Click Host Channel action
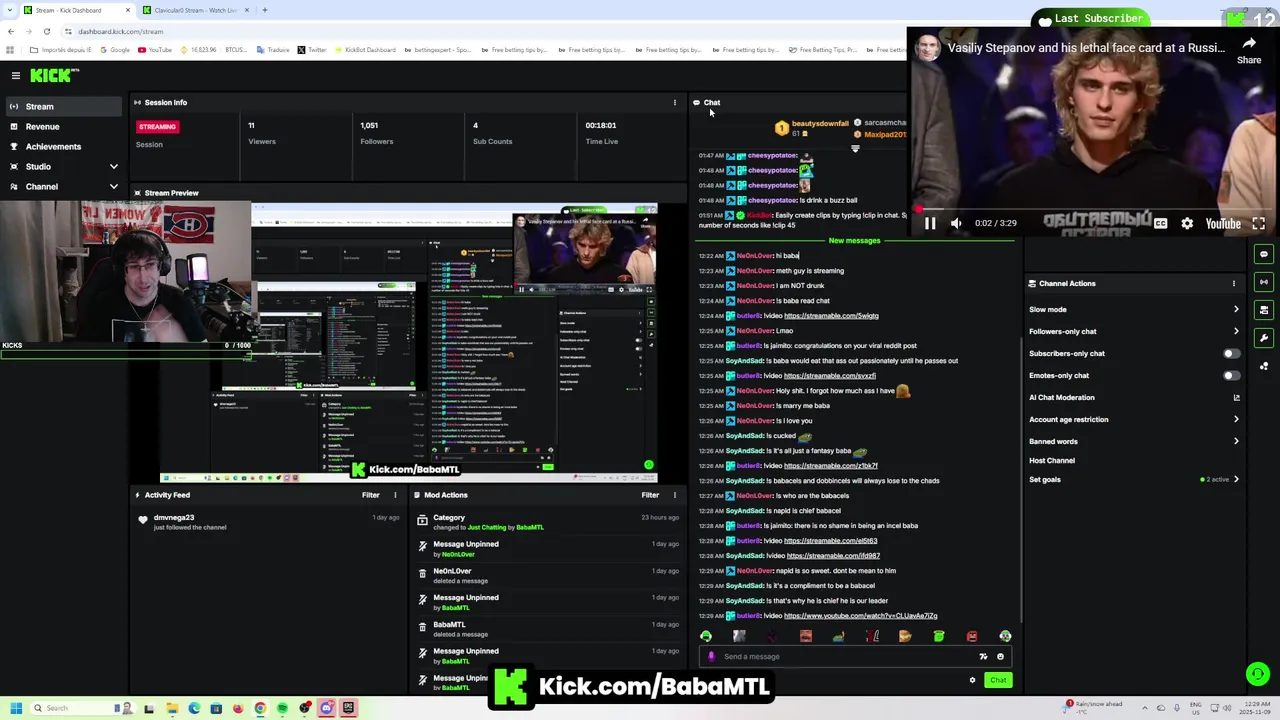Screen dimensions: 1280x720 (x=1052, y=460)
